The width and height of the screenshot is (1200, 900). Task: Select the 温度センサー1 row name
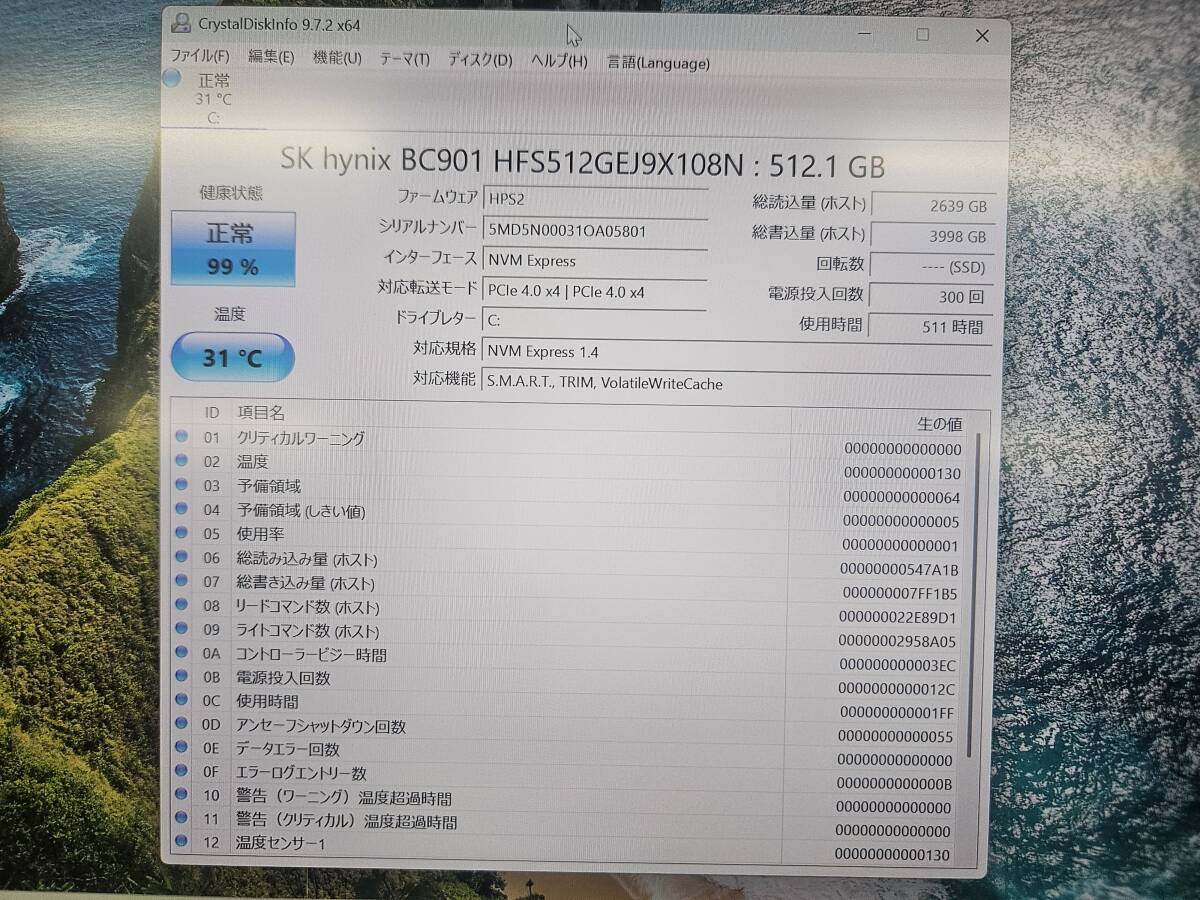(281, 844)
